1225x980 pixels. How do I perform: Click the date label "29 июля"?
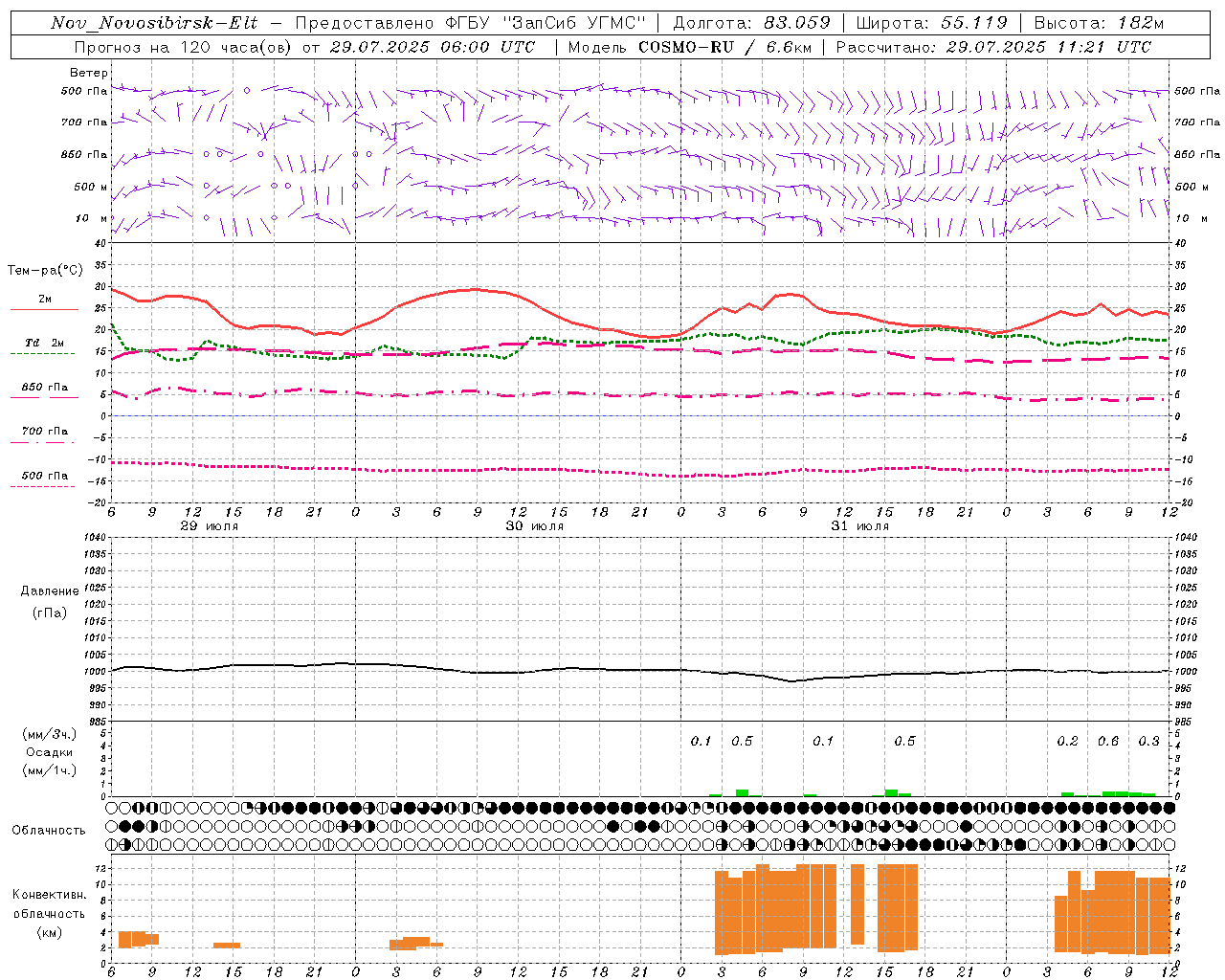210,526
